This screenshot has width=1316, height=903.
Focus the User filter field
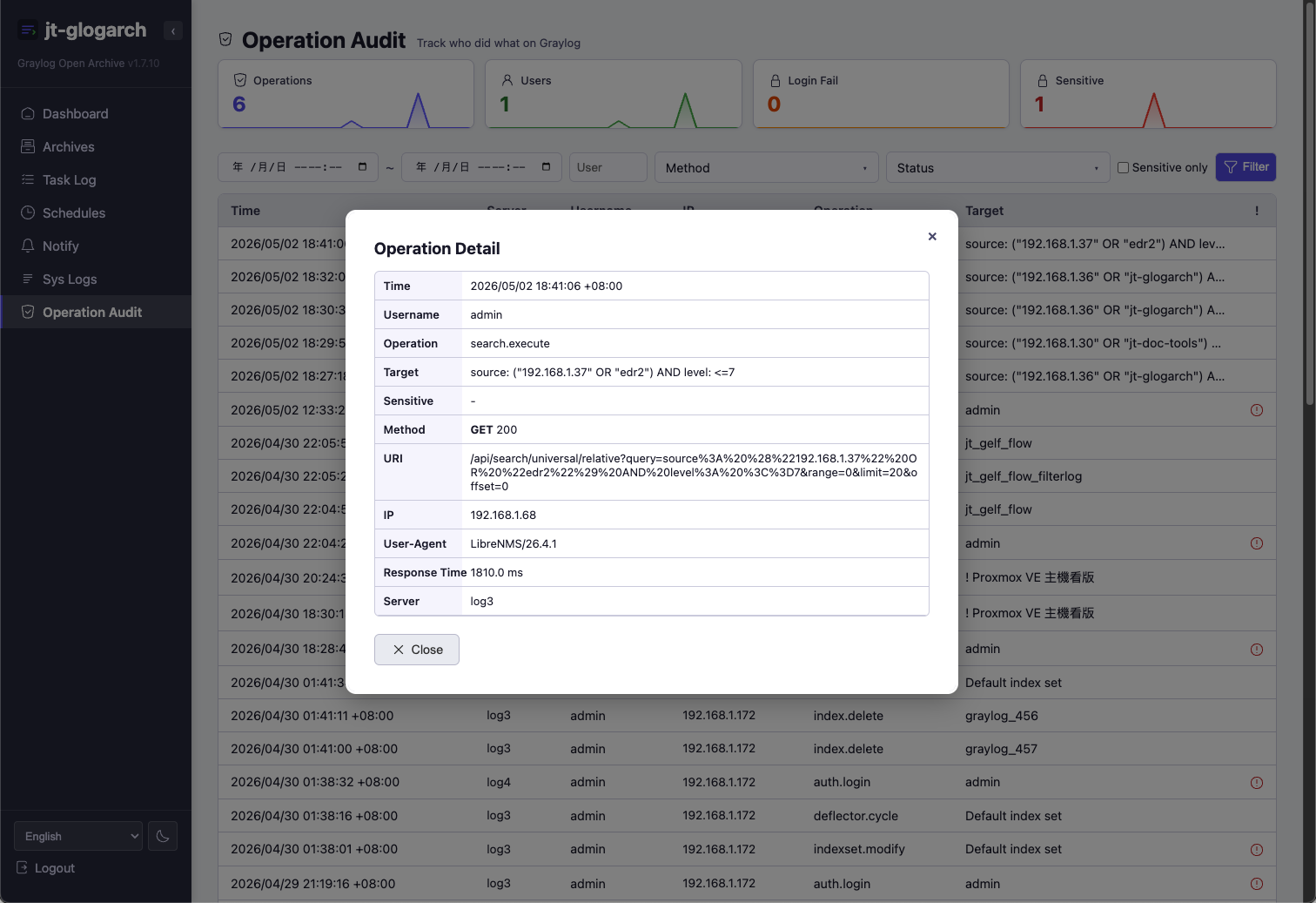pyautogui.click(x=608, y=167)
